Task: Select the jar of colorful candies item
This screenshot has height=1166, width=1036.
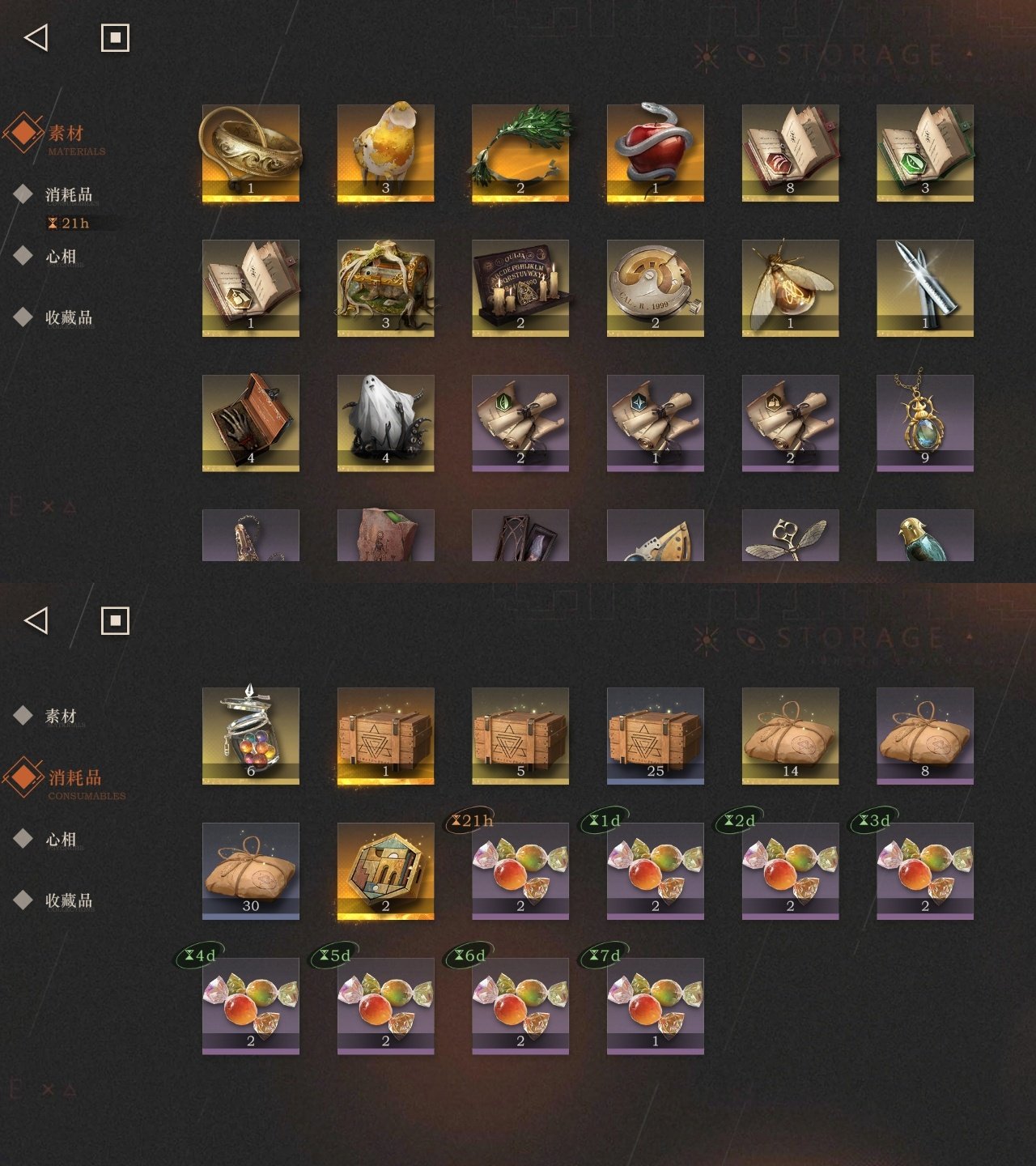Action: 251,736
